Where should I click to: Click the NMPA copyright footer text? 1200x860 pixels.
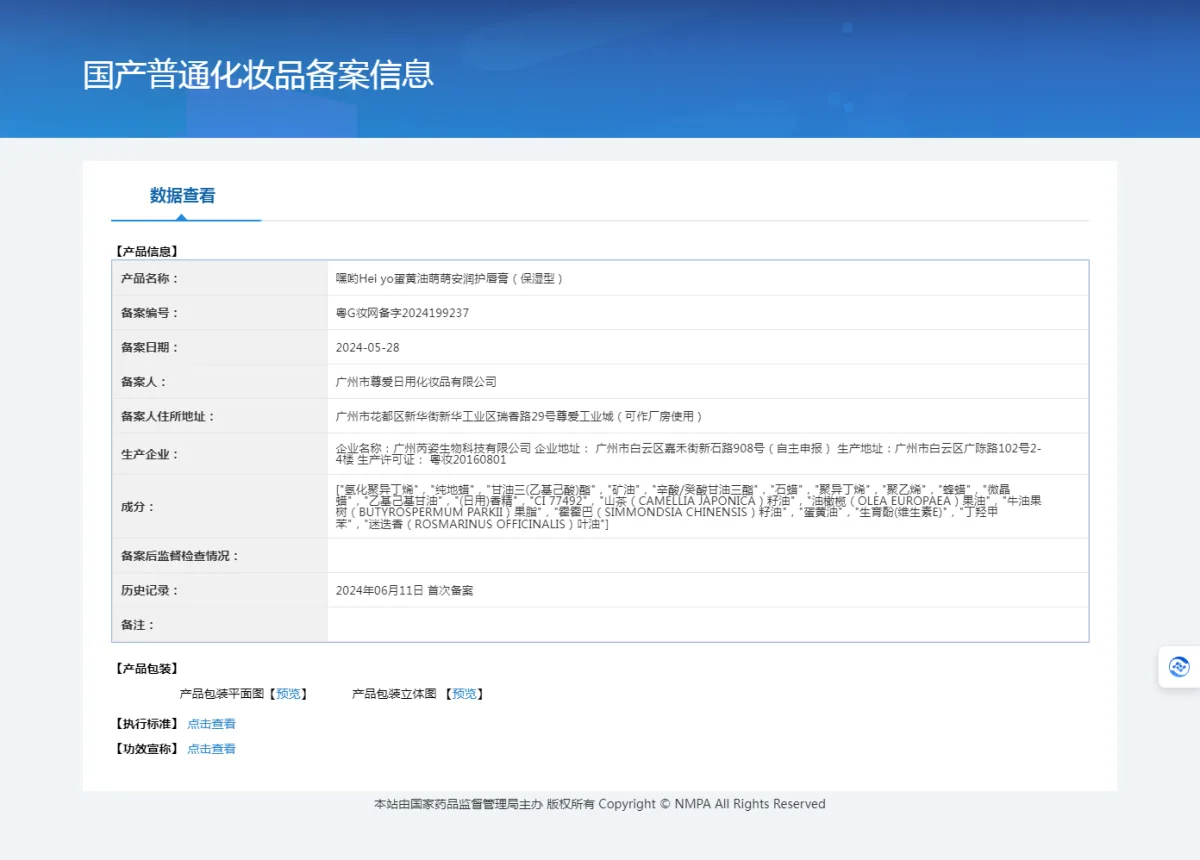pyautogui.click(x=600, y=804)
